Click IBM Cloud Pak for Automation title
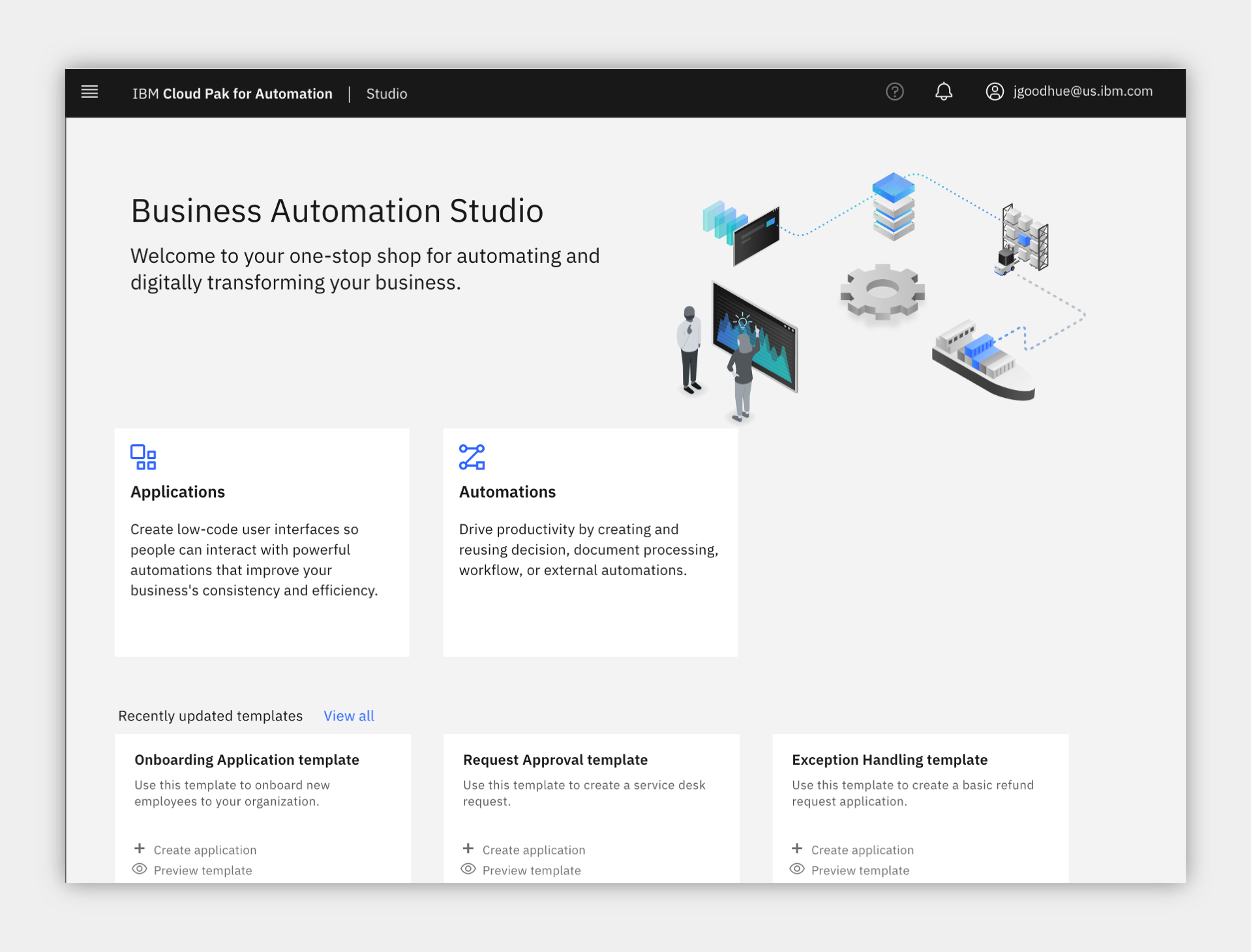1251x952 pixels. (232, 94)
